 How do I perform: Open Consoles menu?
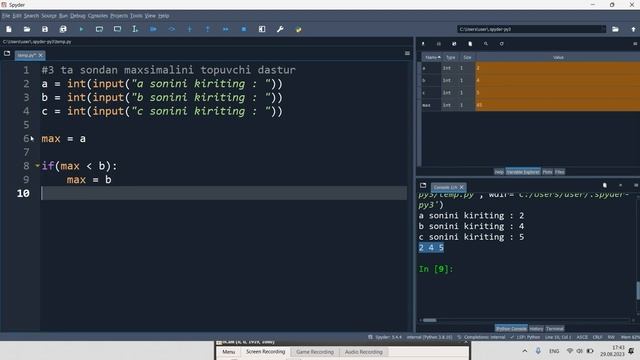click(98, 16)
